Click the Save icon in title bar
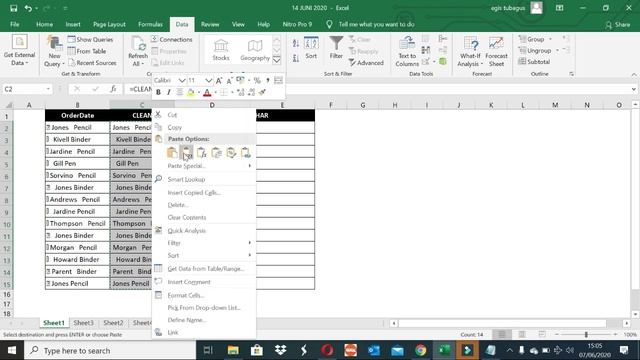The image size is (640, 360). click(13, 8)
